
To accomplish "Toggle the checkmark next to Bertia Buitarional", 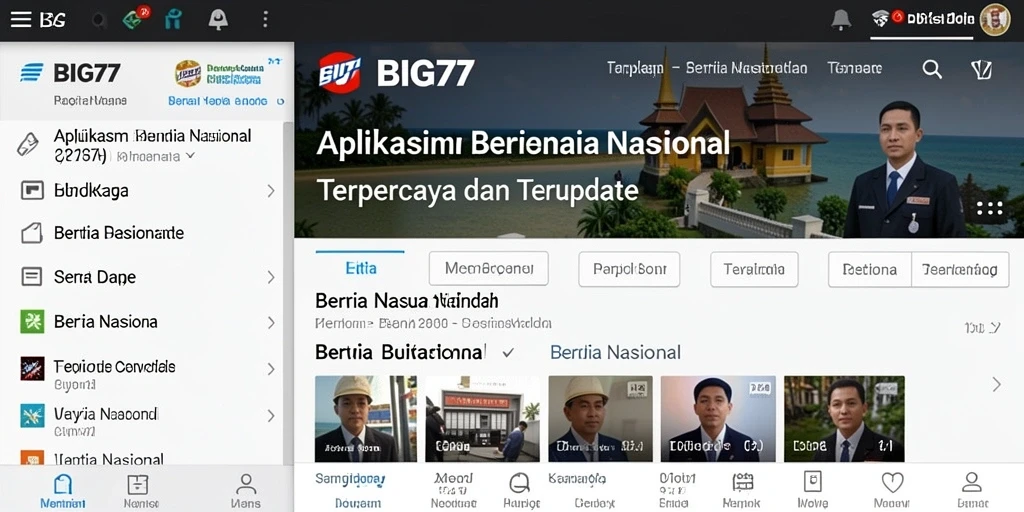I will coord(508,353).
